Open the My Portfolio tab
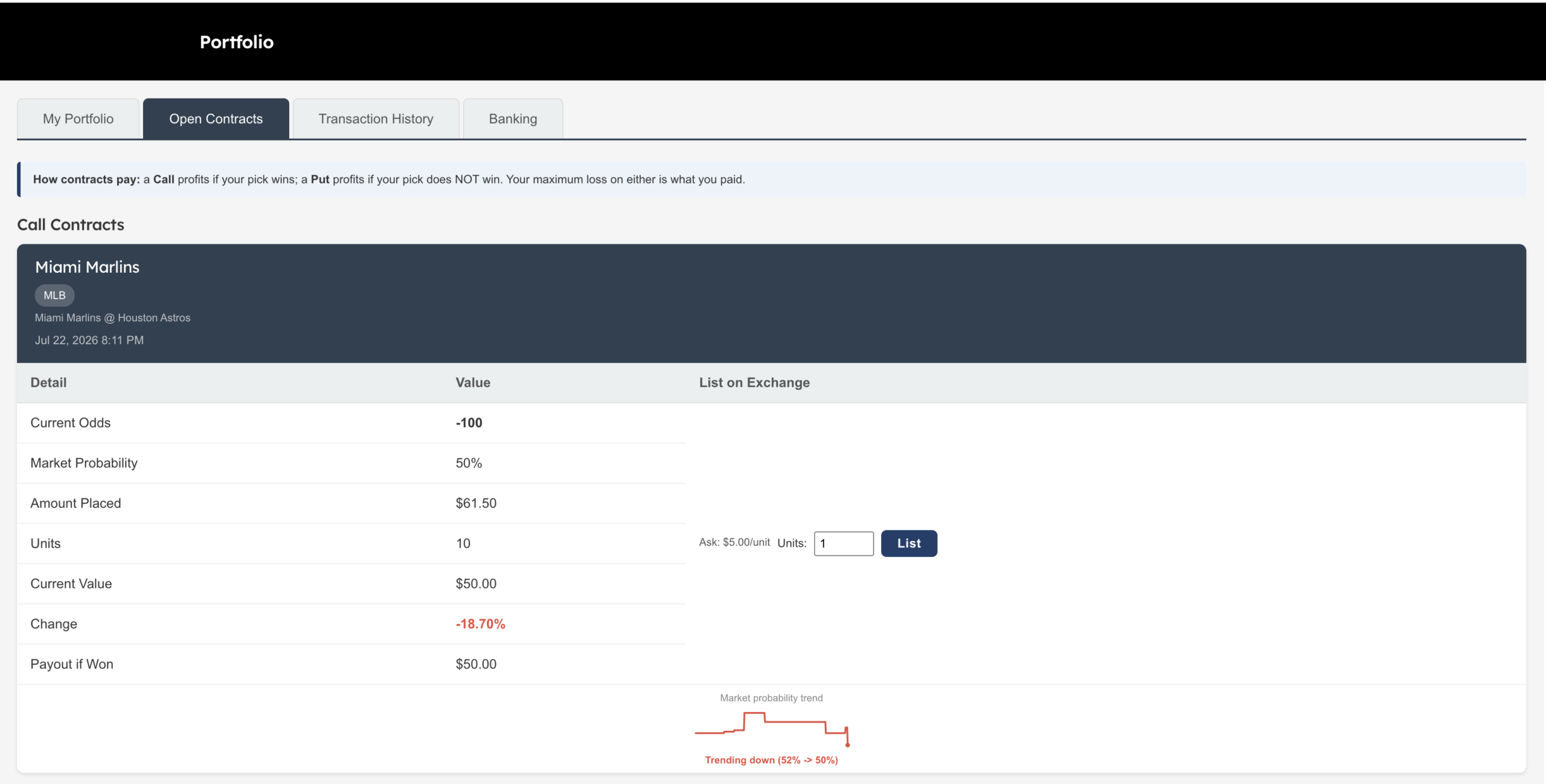1546x784 pixels. click(x=78, y=119)
